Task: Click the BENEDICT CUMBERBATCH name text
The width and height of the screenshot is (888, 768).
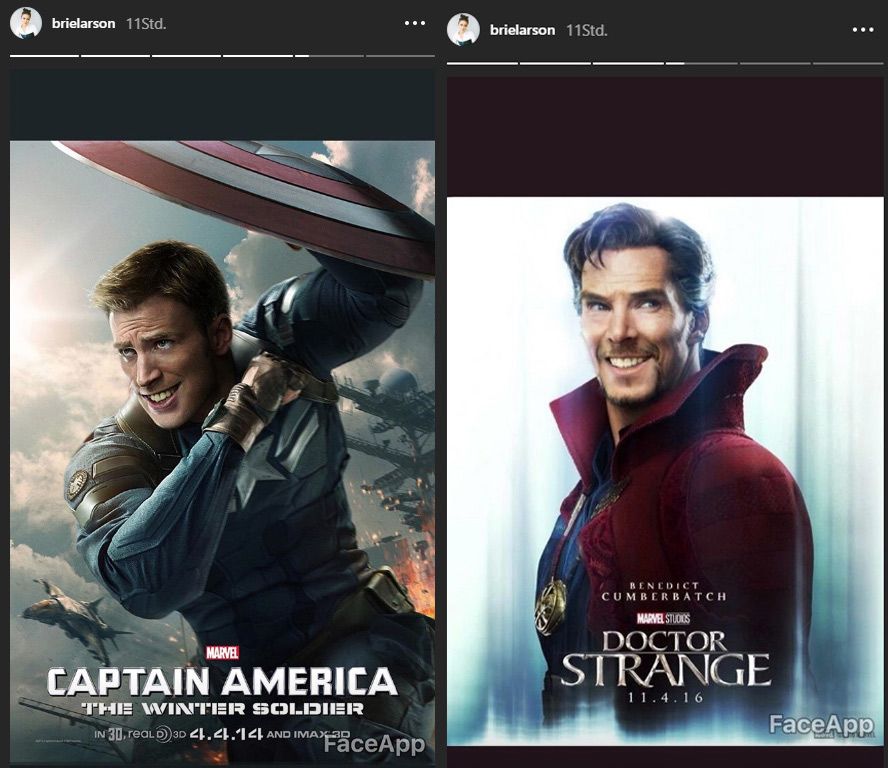Action: click(x=664, y=591)
